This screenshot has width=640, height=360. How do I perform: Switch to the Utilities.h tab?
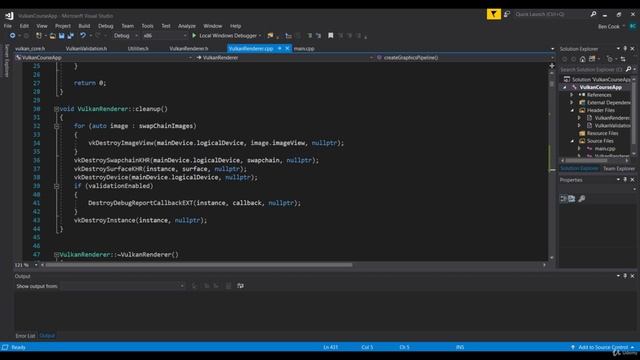[x=138, y=49]
